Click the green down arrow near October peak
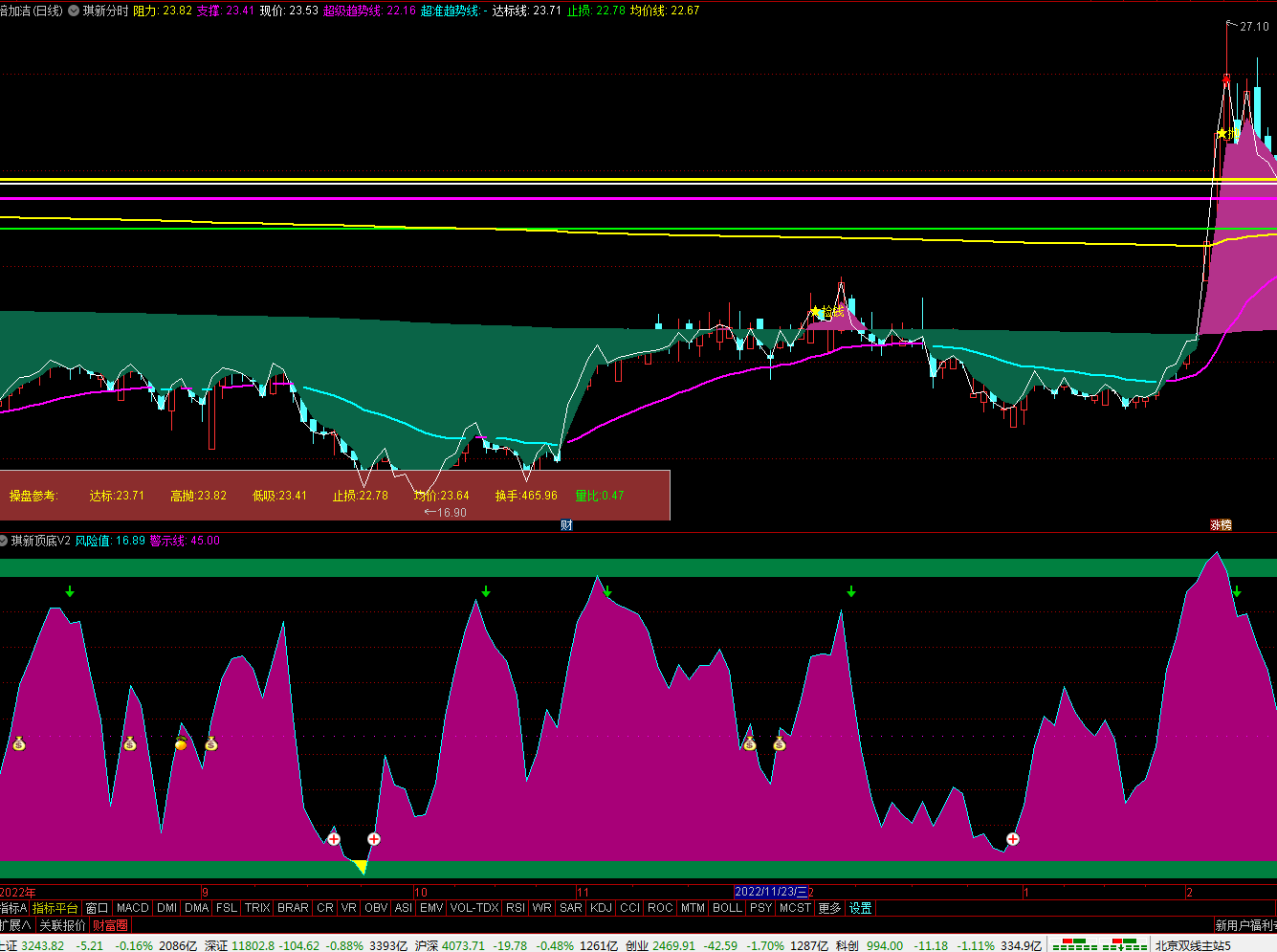The image size is (1277, 952). [486, 591]
